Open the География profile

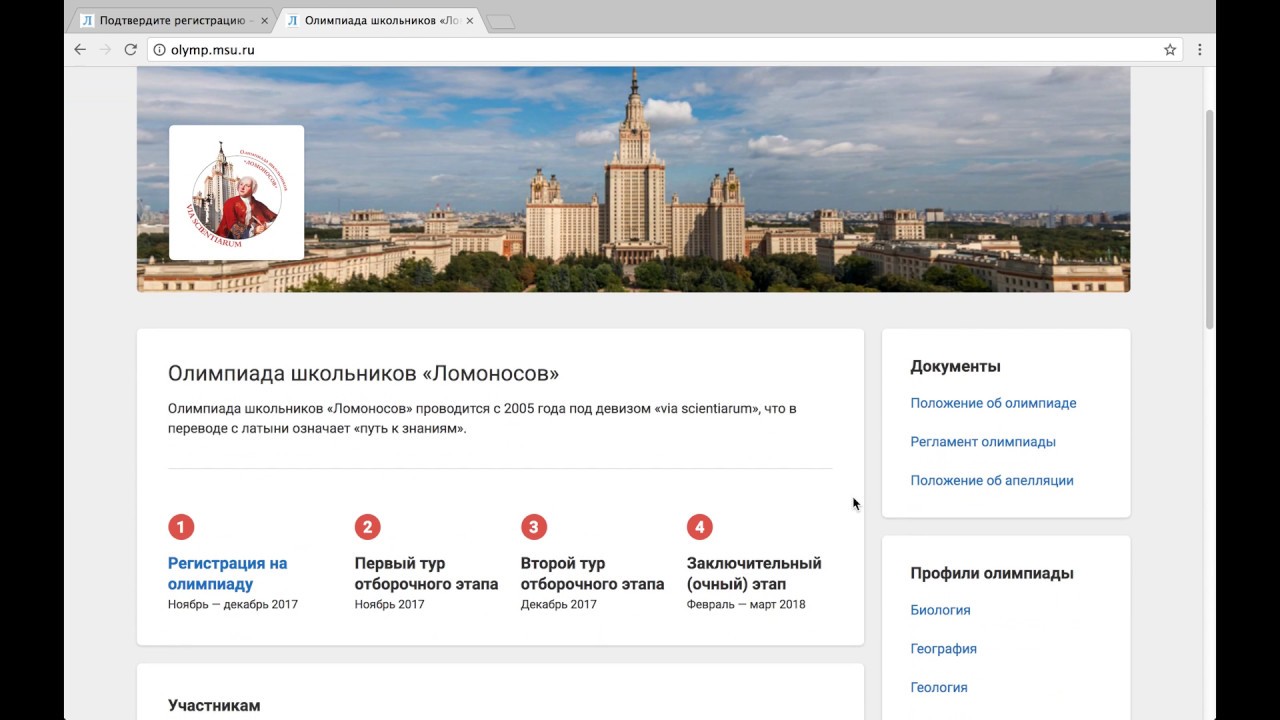(943, 649)
